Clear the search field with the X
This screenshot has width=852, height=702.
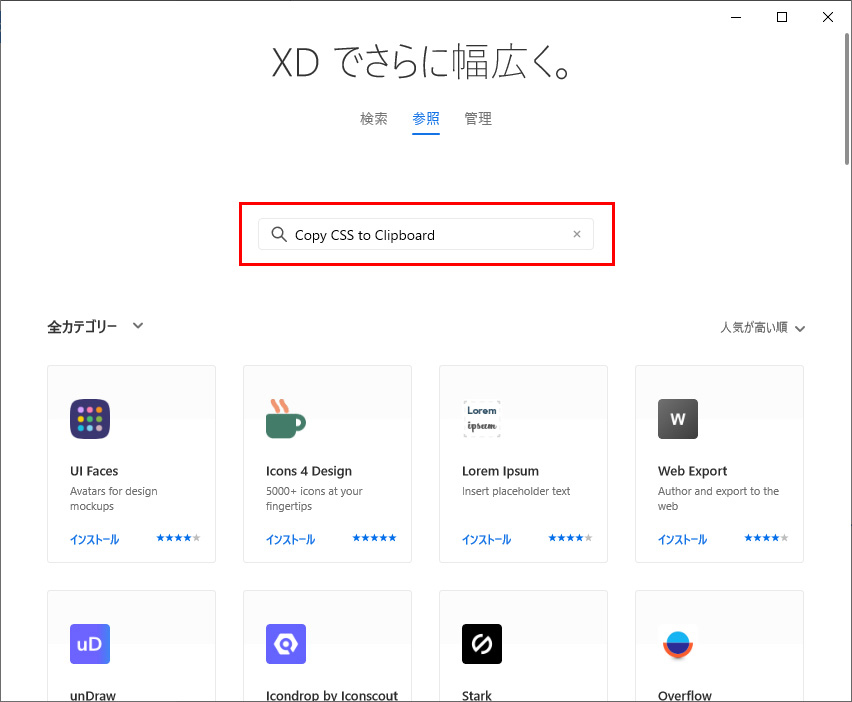[x=577, y=234]
